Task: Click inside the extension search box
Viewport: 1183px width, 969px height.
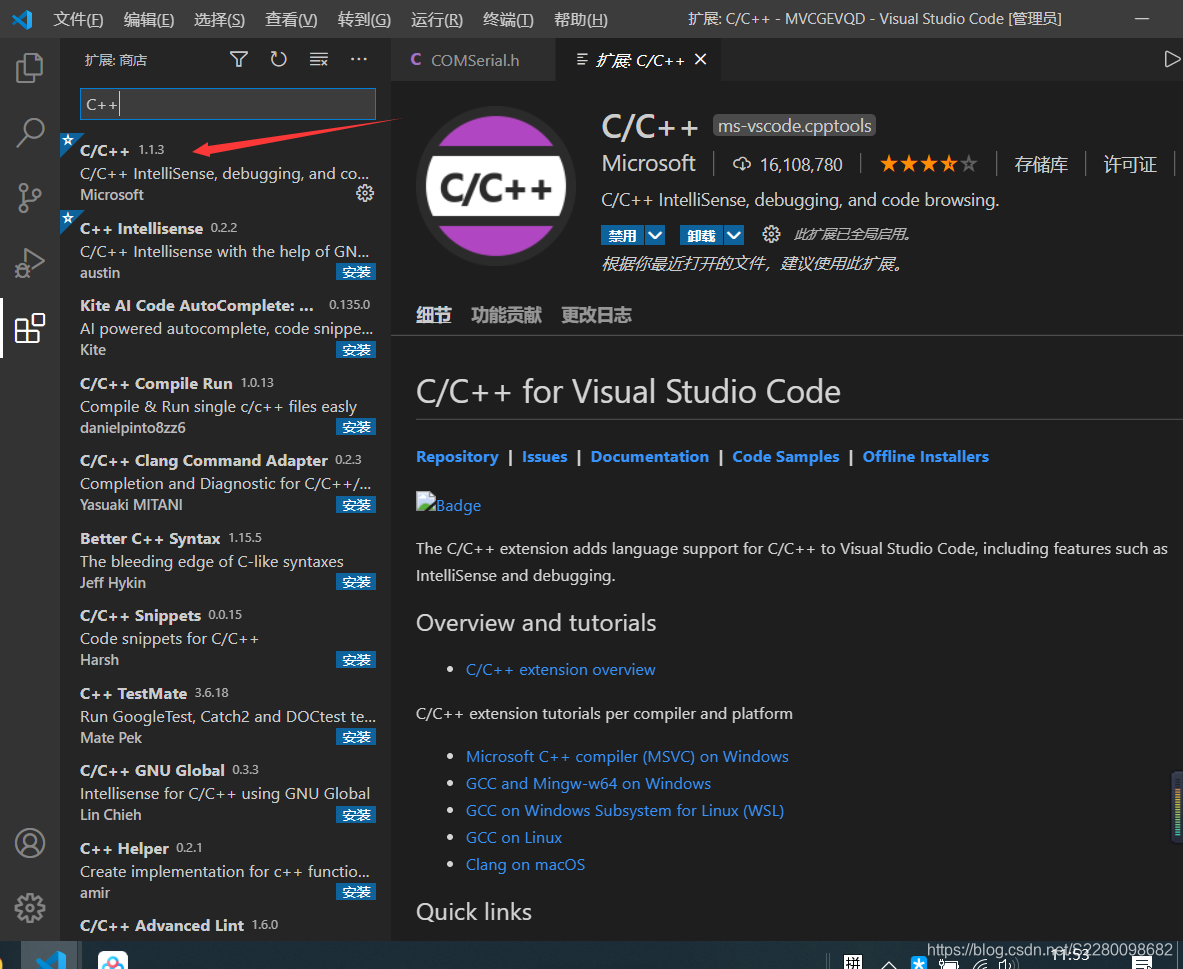Action: [227, 103]
